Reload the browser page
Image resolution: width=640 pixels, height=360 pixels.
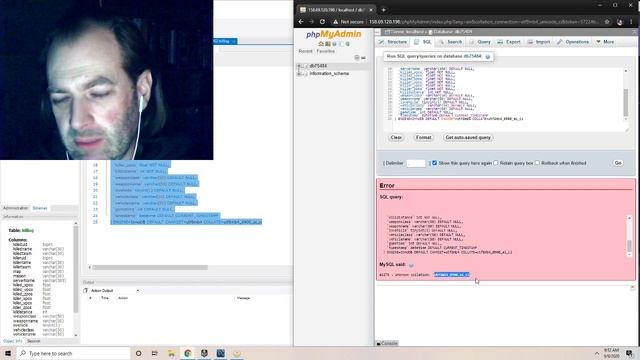pyautogui.click(x=322, y=22)
